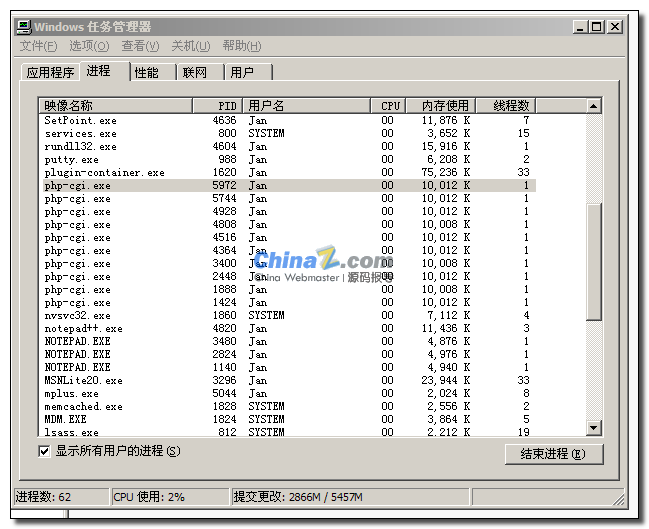649x529 pixels.
Task: Open the 选项(O) menu
Action: pyautogui.click(x=89, y=46)
